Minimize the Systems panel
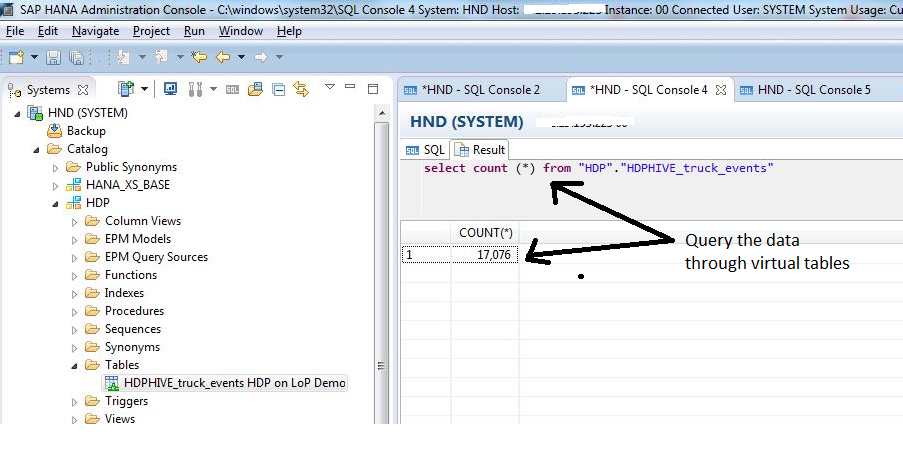The image size is (903, 454). [350, 86]
